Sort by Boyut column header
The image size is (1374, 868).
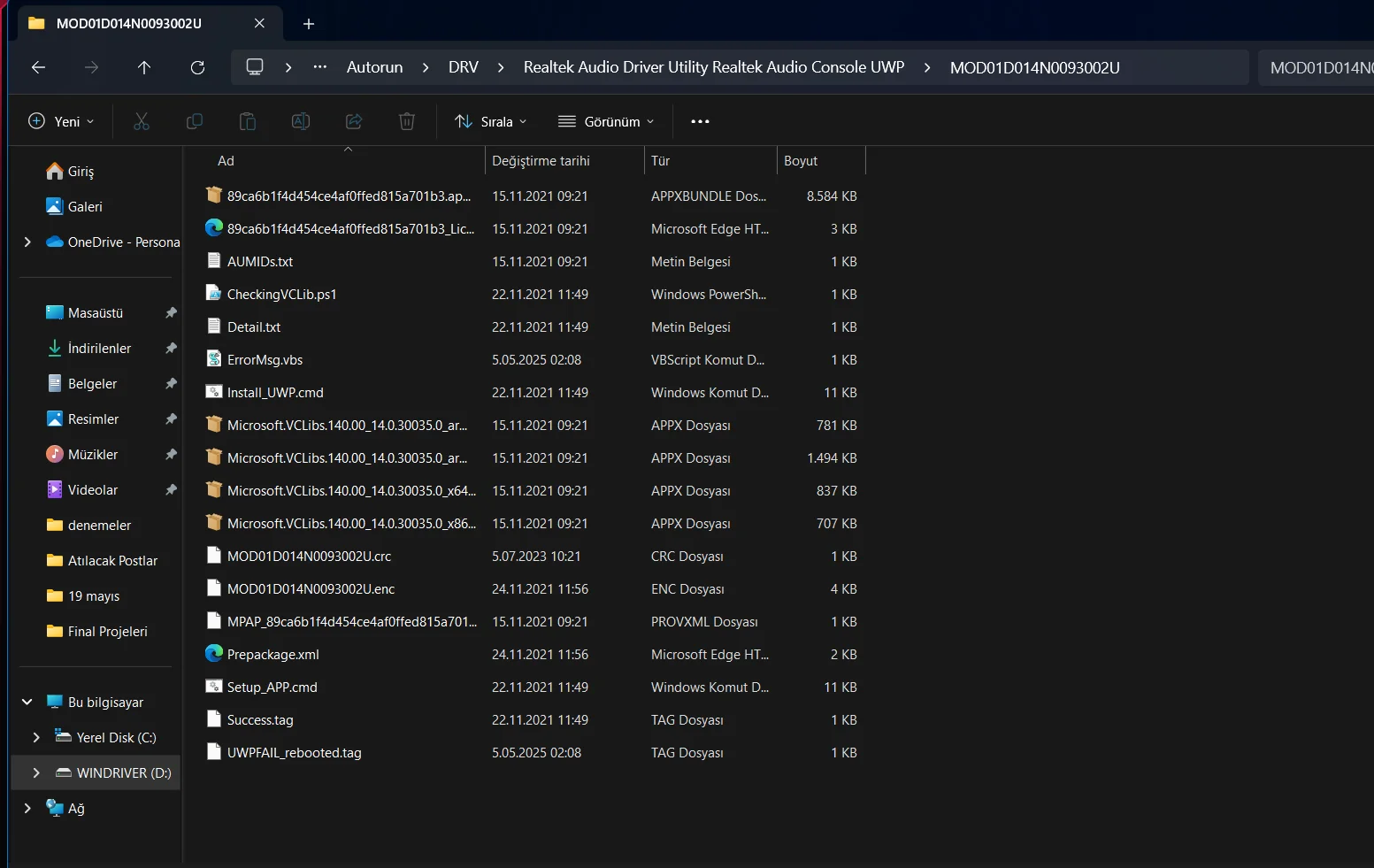(x=801, y=161)
